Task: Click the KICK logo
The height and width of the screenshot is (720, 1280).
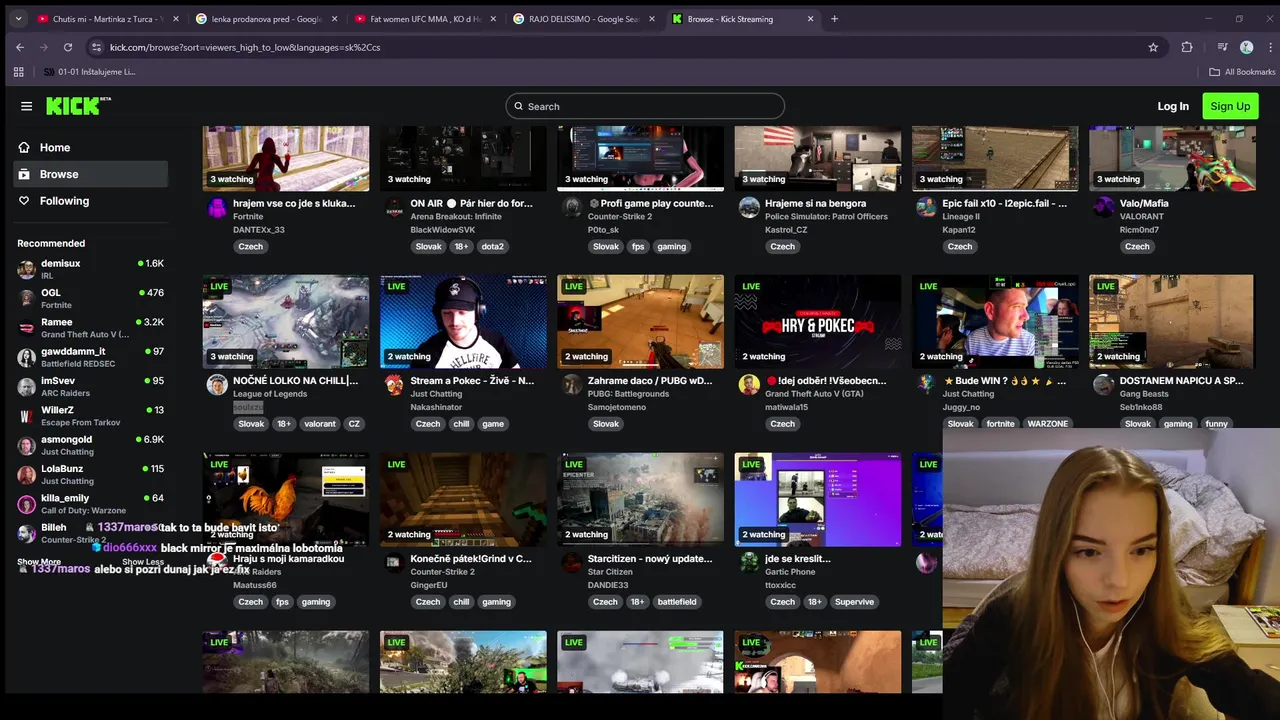Action: (78, 106)
